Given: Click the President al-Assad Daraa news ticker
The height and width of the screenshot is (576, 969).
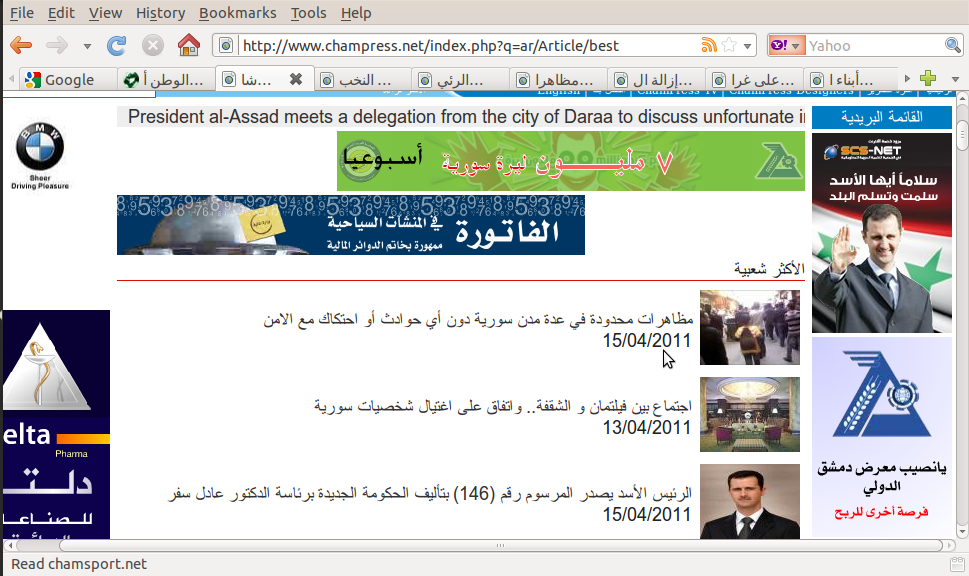Looking at the screenshot, I should point(461,117).
